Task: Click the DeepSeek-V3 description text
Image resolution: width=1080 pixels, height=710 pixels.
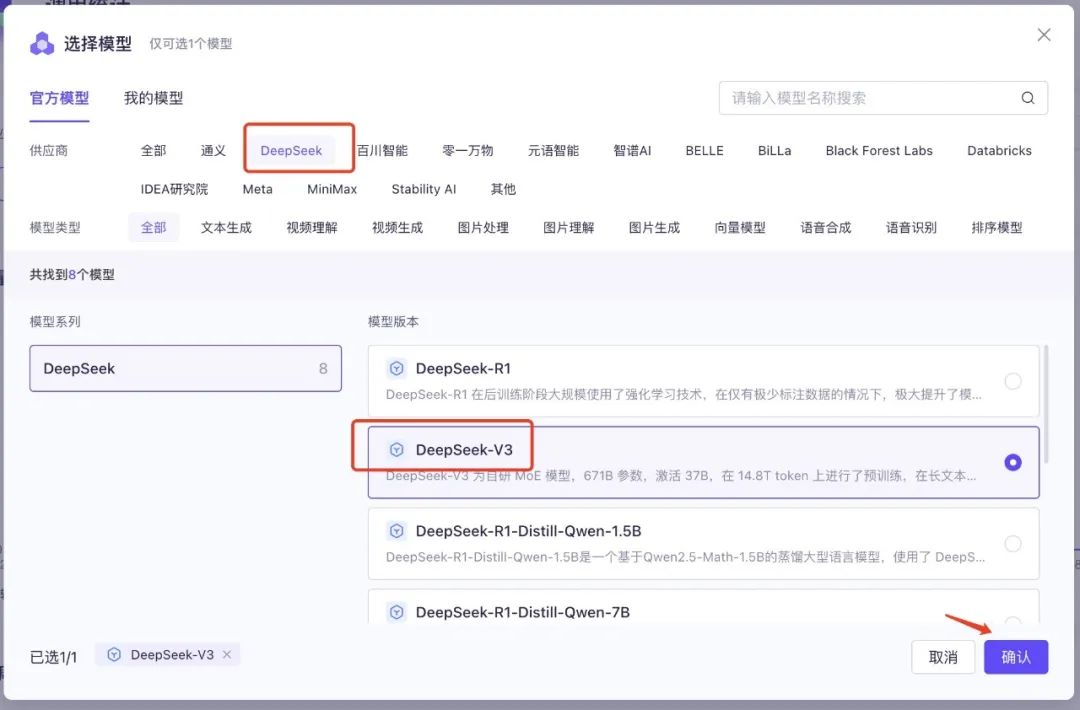Action: [681, 476]
